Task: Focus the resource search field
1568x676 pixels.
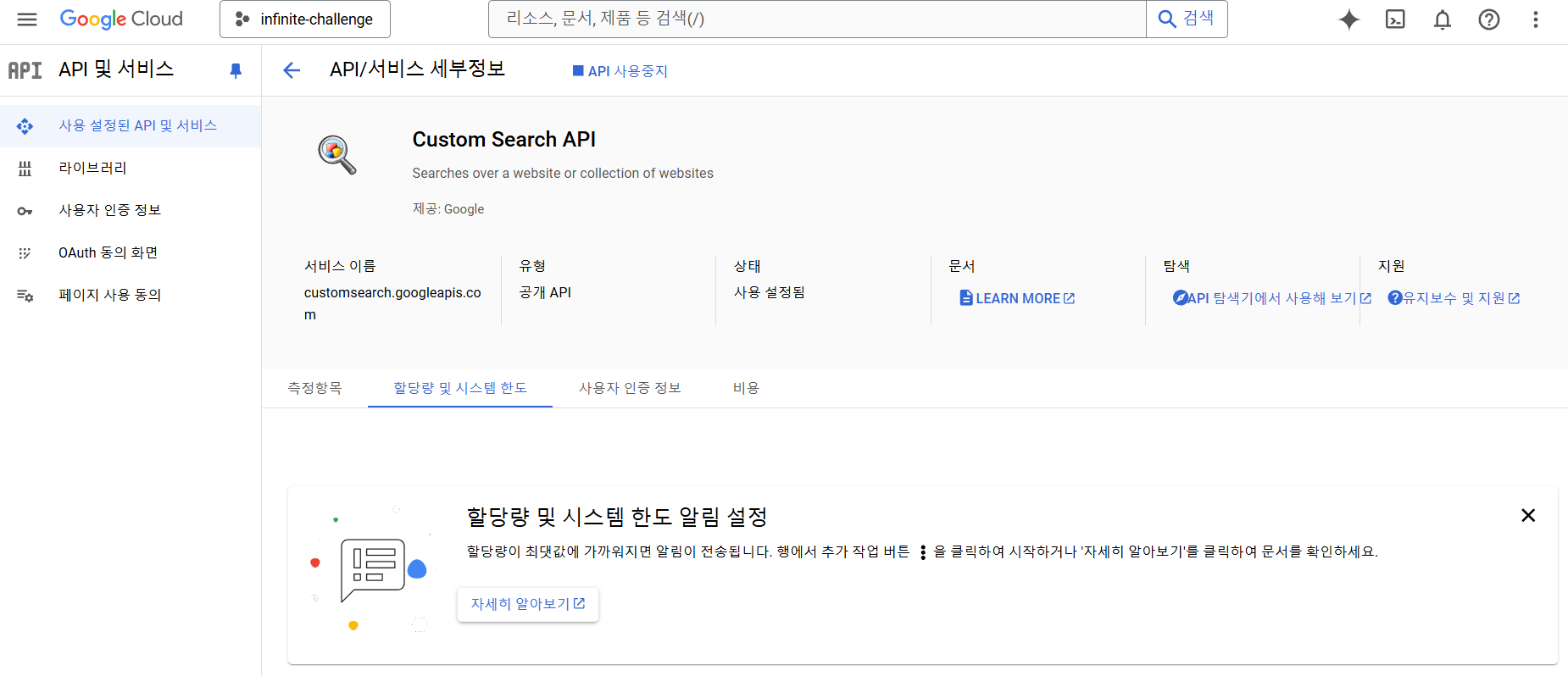Action: (817, 19)
